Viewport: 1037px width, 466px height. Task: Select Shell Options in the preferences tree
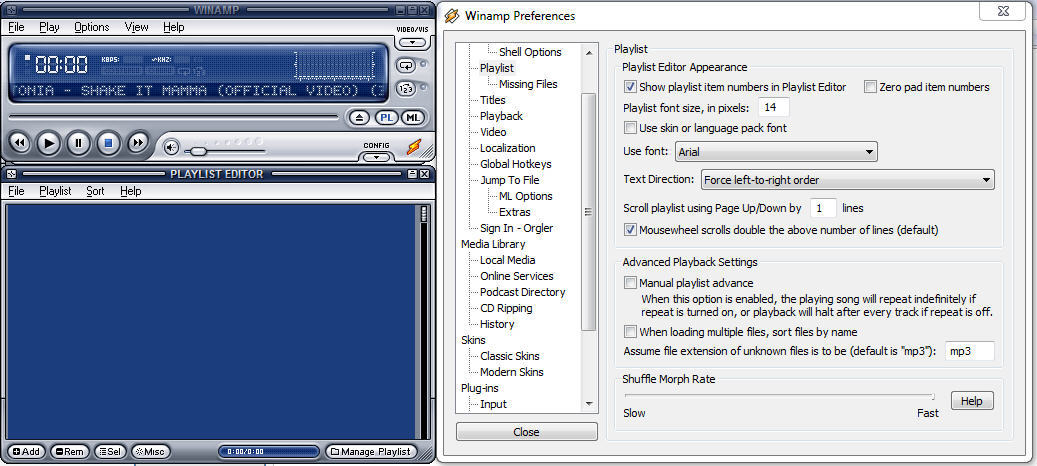click(530, 52)
